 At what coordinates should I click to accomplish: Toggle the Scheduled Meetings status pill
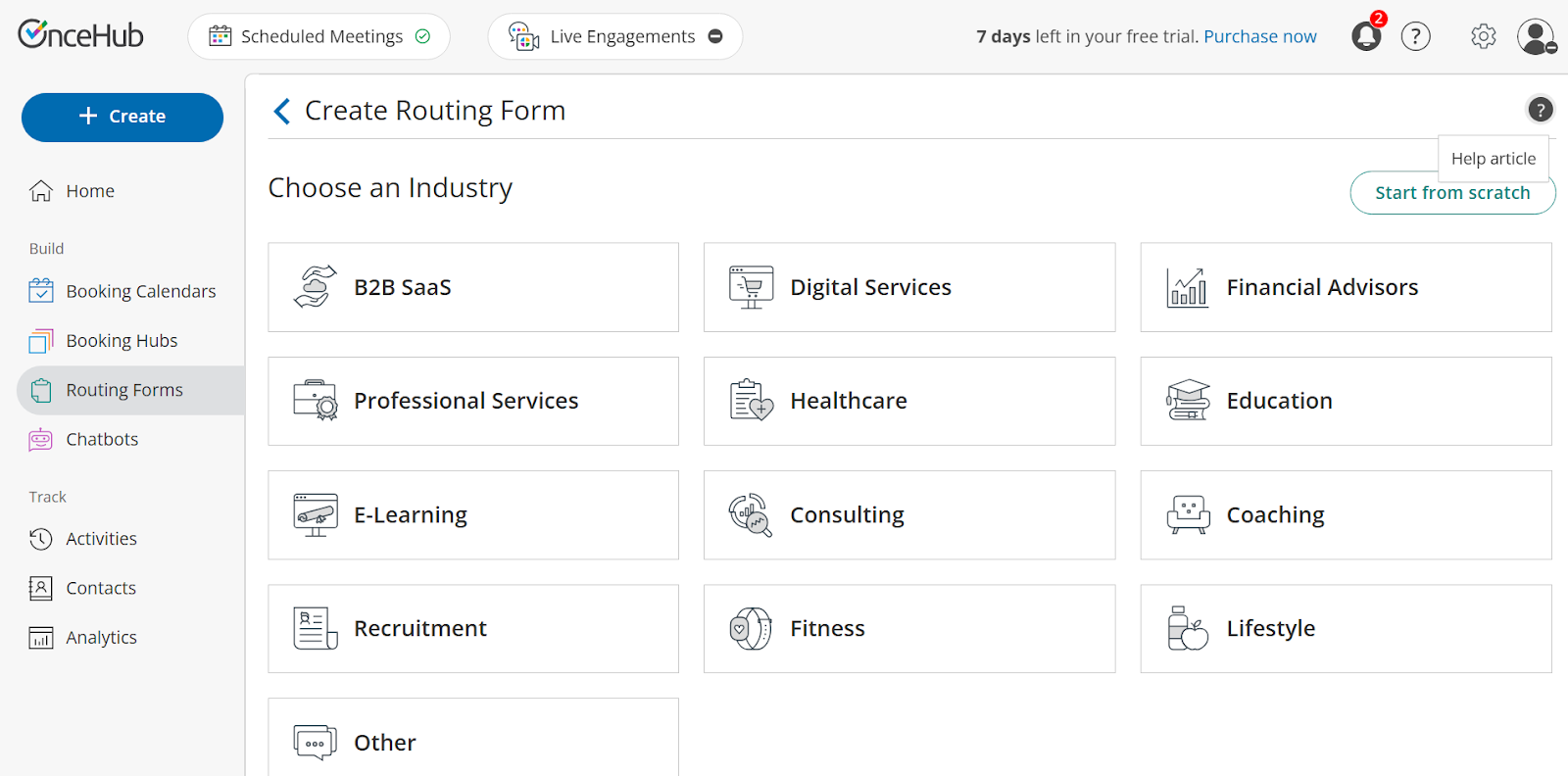[318, 37]
